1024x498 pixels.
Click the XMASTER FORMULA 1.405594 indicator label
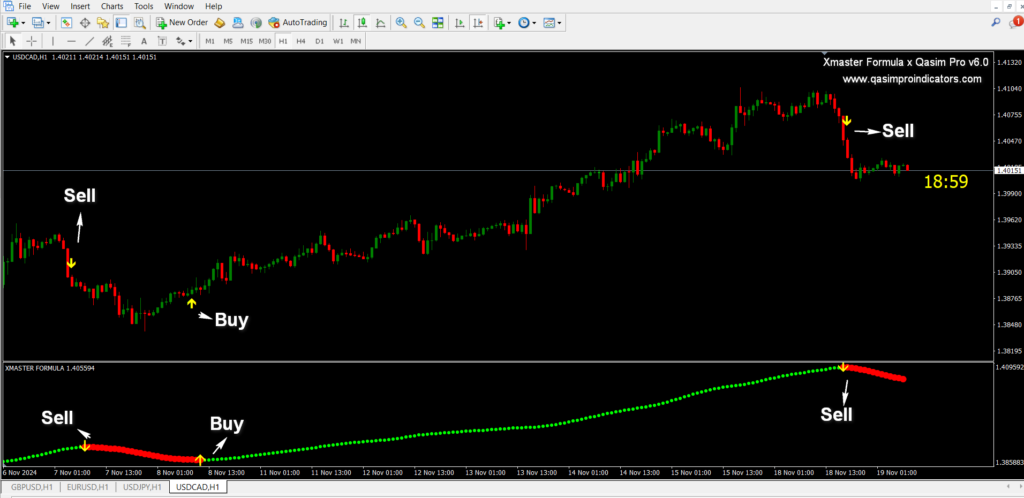click(50, 368)
